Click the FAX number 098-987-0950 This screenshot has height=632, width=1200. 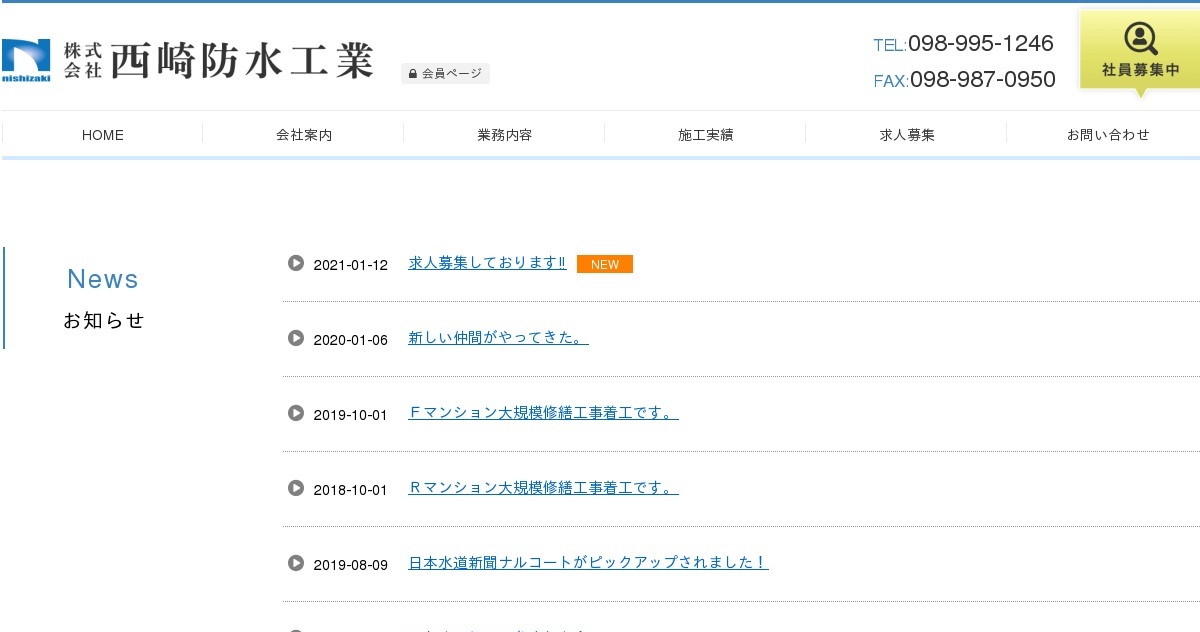click(x=983, y=80)
